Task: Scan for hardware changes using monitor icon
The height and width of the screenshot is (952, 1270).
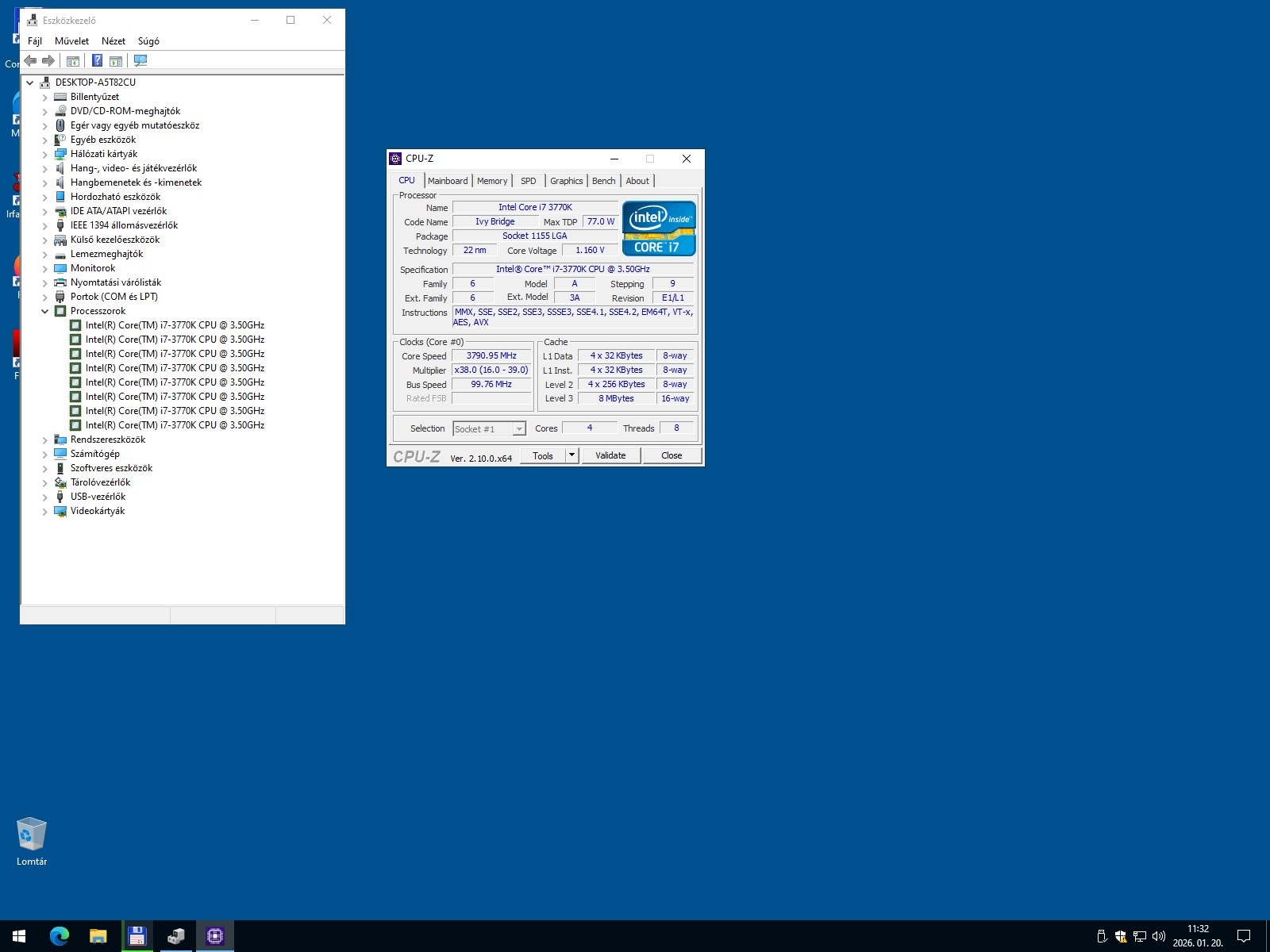Action: 140,61
